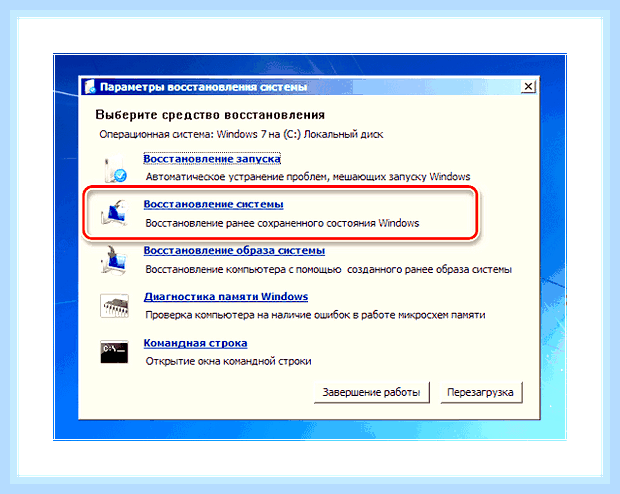Click description Открытие окна командной строки
This screenshot has height=494, width=620.
pos(229,361)
